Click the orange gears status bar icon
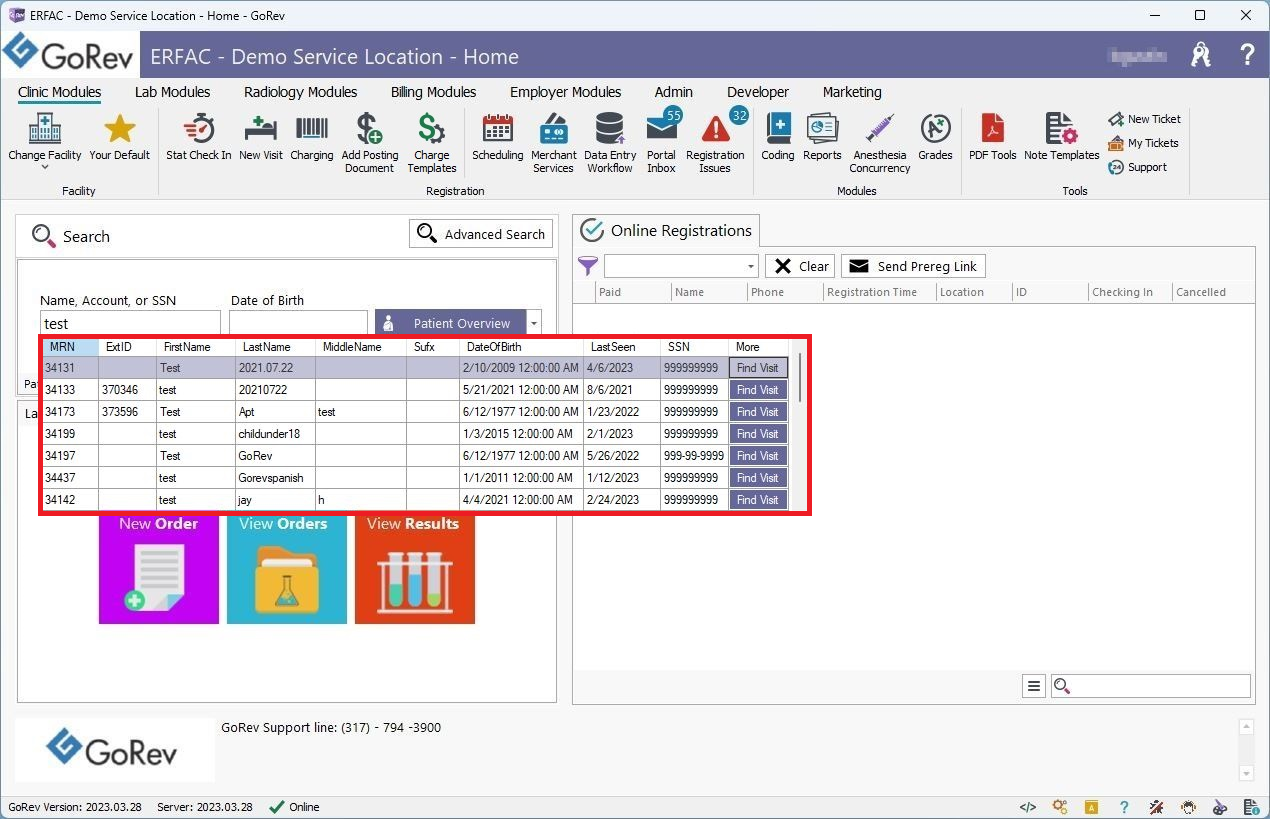1270x819 pixels. coord(1060,807)
